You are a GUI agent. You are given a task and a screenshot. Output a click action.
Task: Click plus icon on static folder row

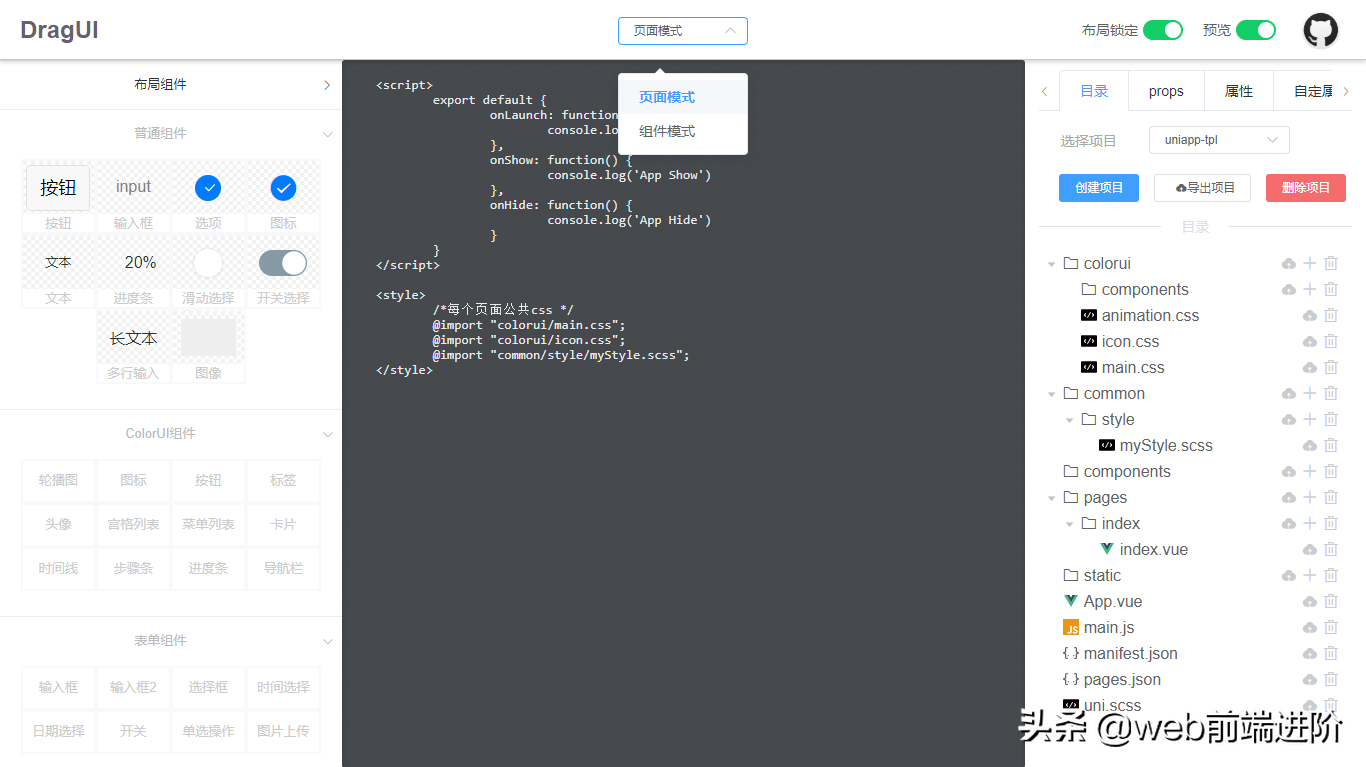[1310, 575]
